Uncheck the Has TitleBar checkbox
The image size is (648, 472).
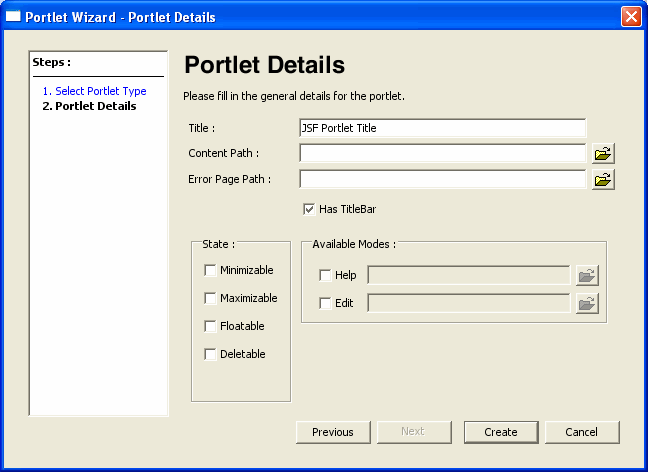click(309, 209)
